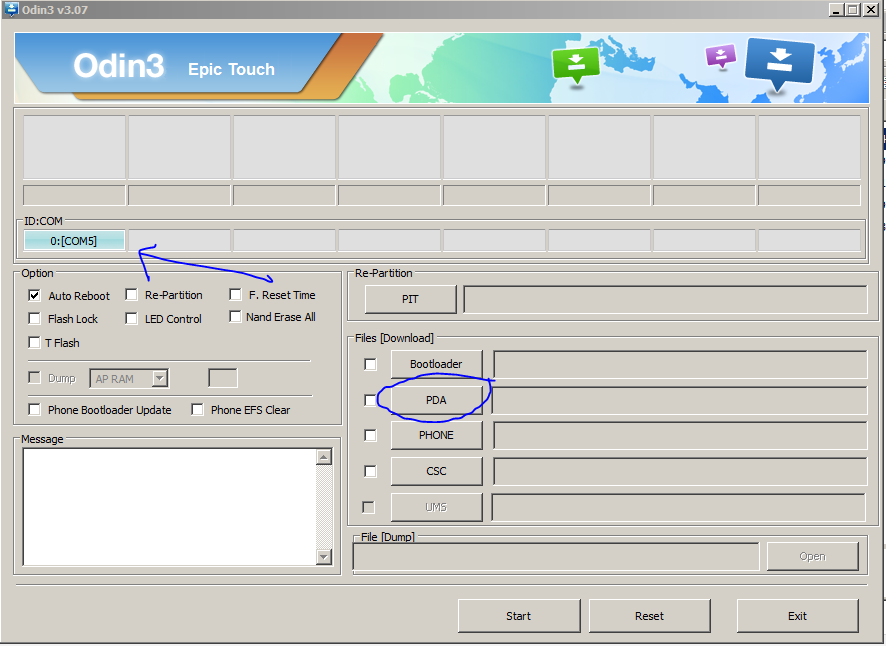Click the small field right of AP RAM
The height and width of the screenshot is (646, 886).
coord(223,378)
